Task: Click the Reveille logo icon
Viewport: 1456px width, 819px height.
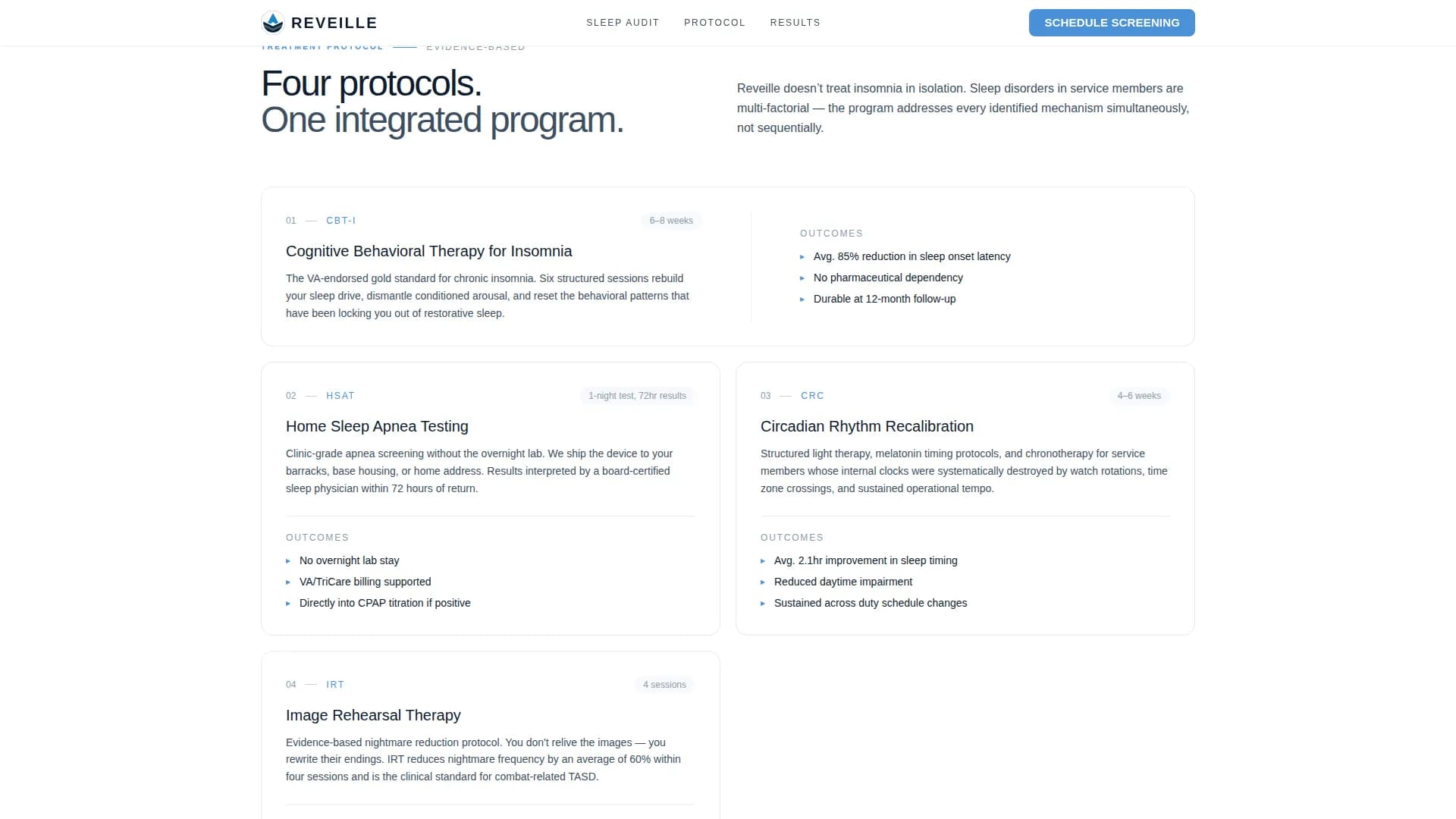Action: click(273, 23)
